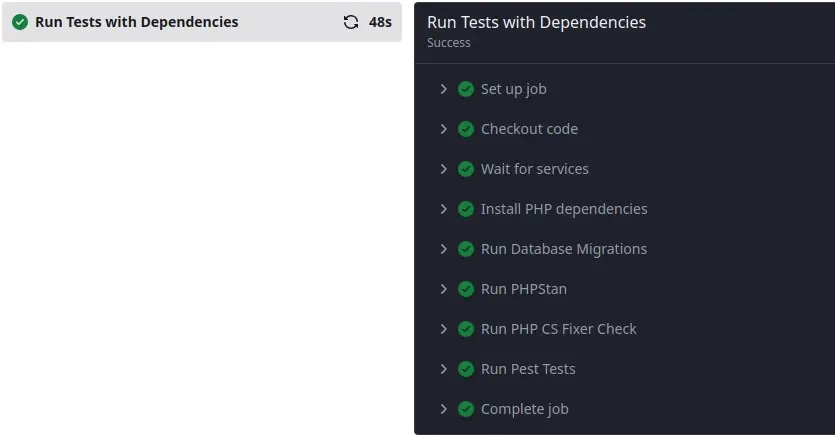Screen dimensions: 835x438
Task: Expand Run PHP CS Fixer Check chevron
Action: click(x=444, y=329)
